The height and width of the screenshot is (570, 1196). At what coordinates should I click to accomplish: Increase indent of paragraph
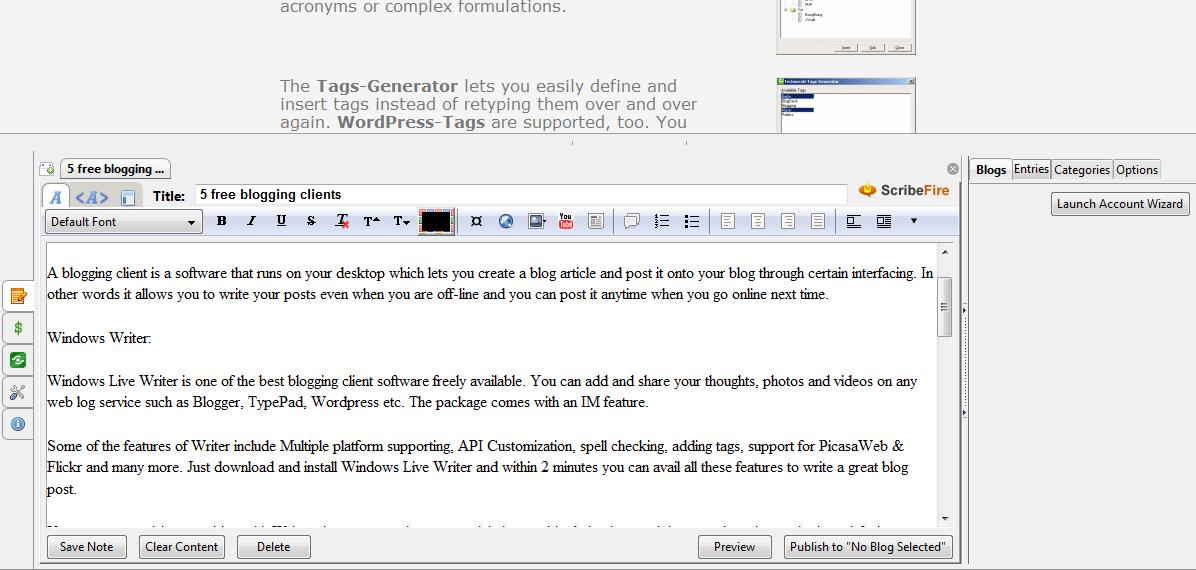883,221
